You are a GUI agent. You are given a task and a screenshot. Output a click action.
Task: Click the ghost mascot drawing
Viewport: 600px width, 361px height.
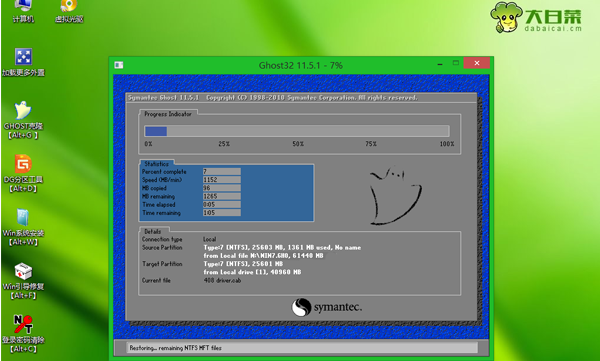tap(395, 196)
